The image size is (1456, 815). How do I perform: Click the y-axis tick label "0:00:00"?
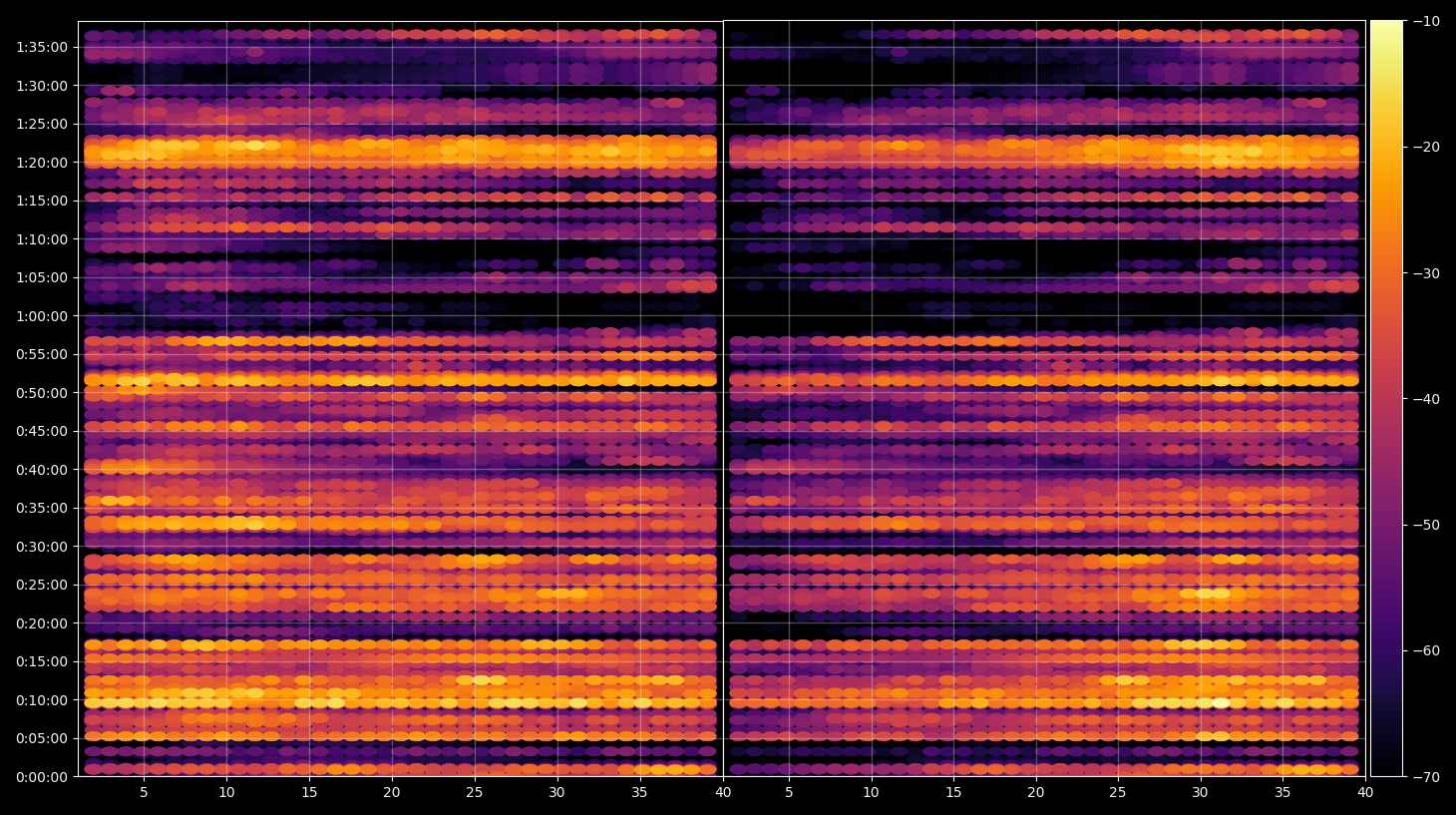click(42, 777)
